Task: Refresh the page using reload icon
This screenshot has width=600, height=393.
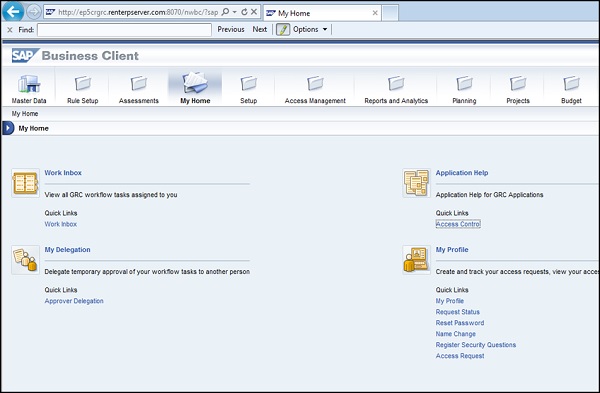Action: click(x=244, y=12)
